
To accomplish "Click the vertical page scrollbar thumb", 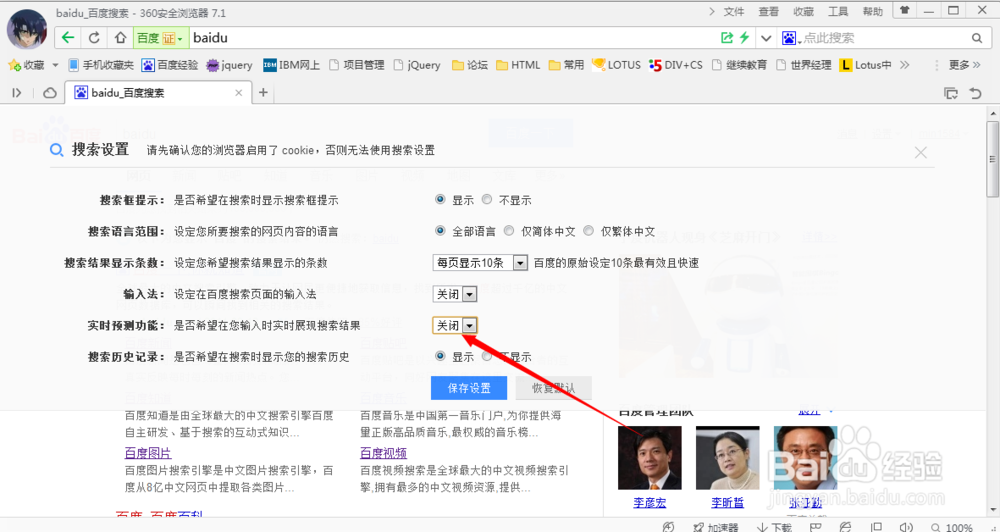I will click(x=993, y=159).
